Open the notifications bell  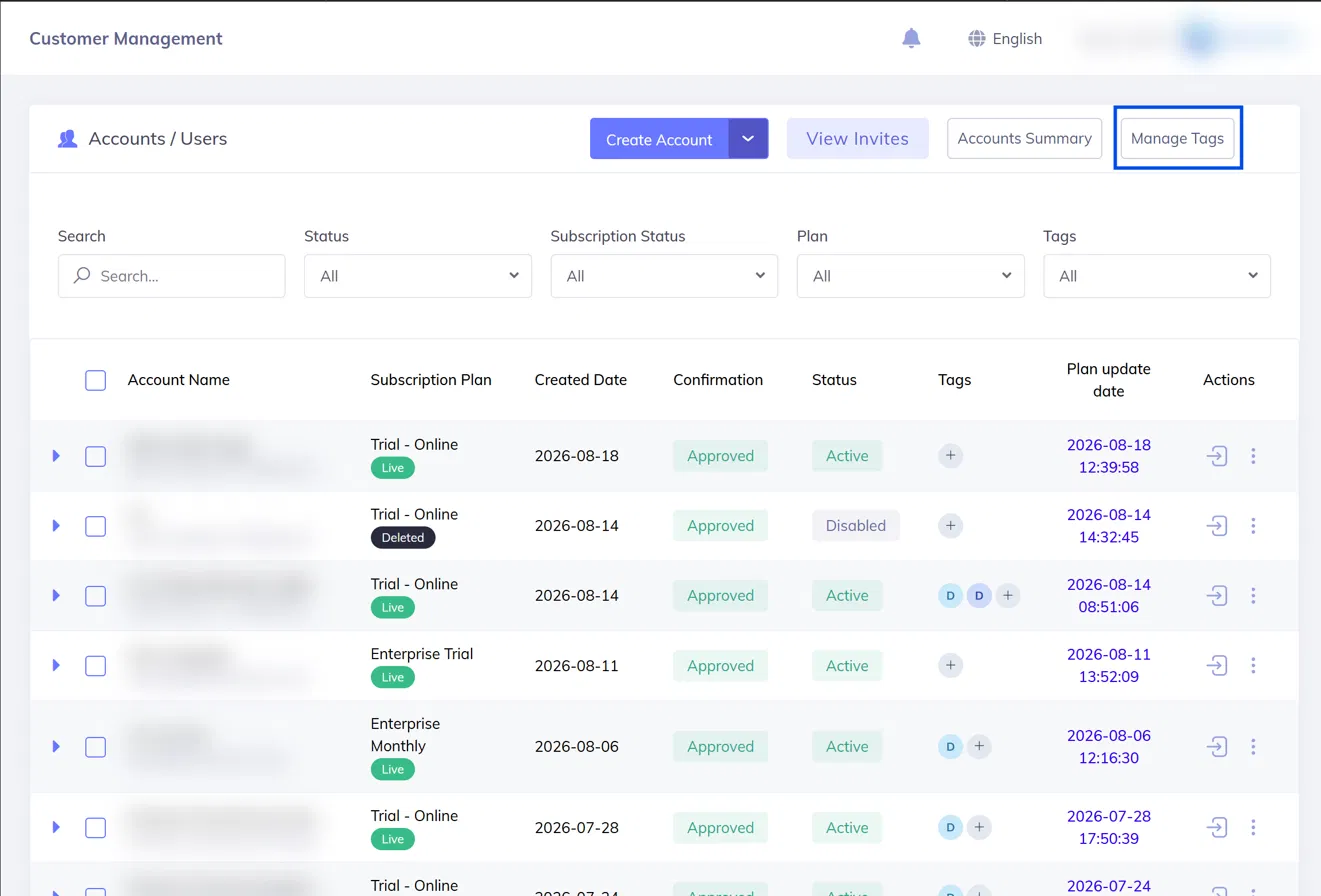click(x=910, y=38)
